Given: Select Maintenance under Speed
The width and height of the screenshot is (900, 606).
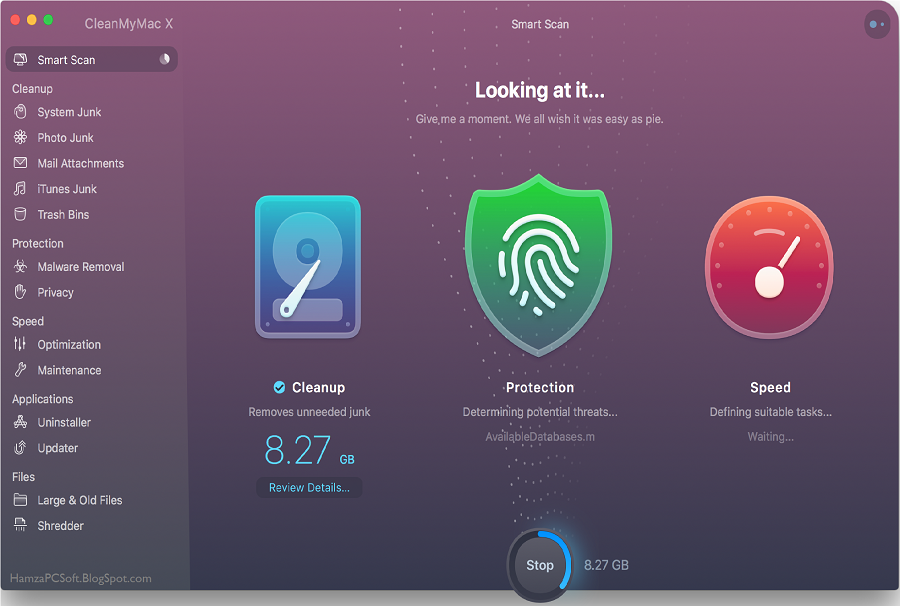Looking at the screenshot, I should click(x=69, y=371).
